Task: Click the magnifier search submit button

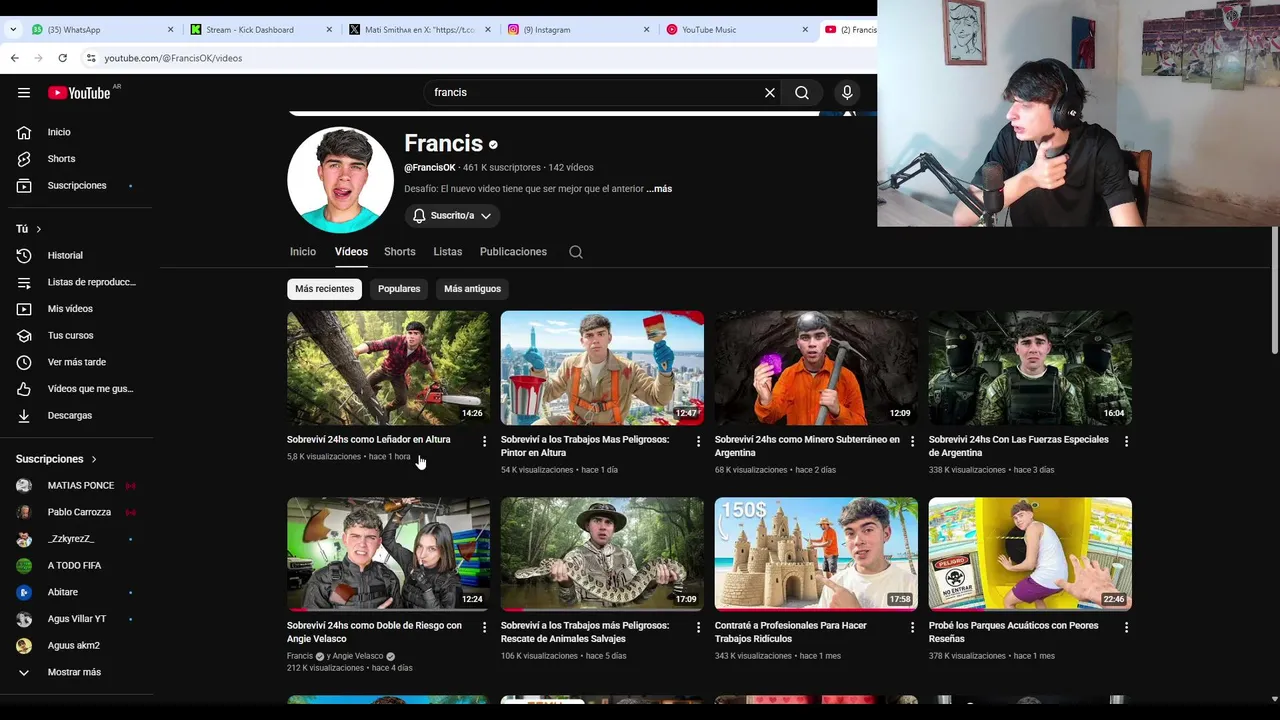Action: [x=802, y=93]
